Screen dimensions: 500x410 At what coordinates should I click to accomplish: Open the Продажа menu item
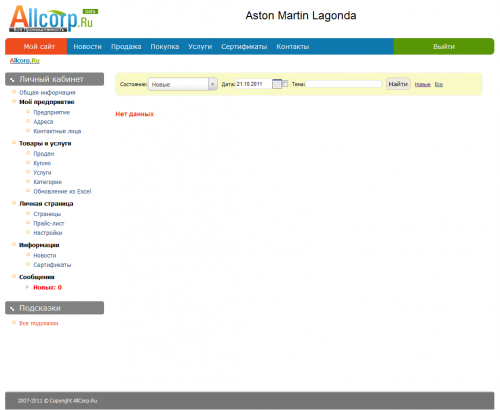tap(126, 47)
